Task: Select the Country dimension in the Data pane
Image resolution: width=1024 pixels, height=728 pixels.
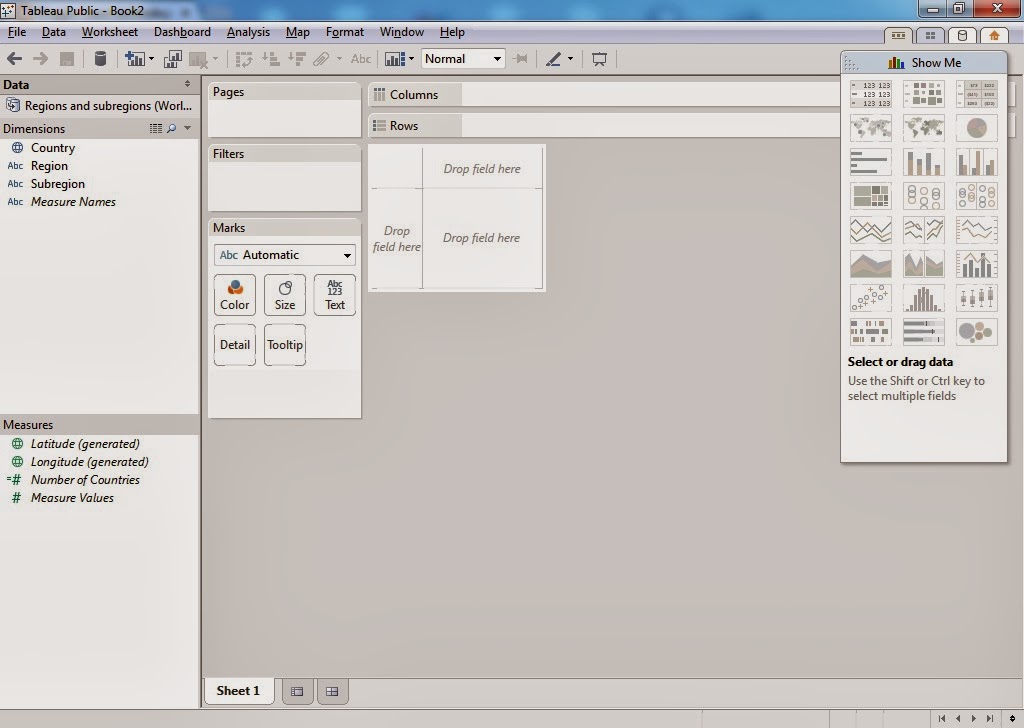Action: (x=53, y=147)
